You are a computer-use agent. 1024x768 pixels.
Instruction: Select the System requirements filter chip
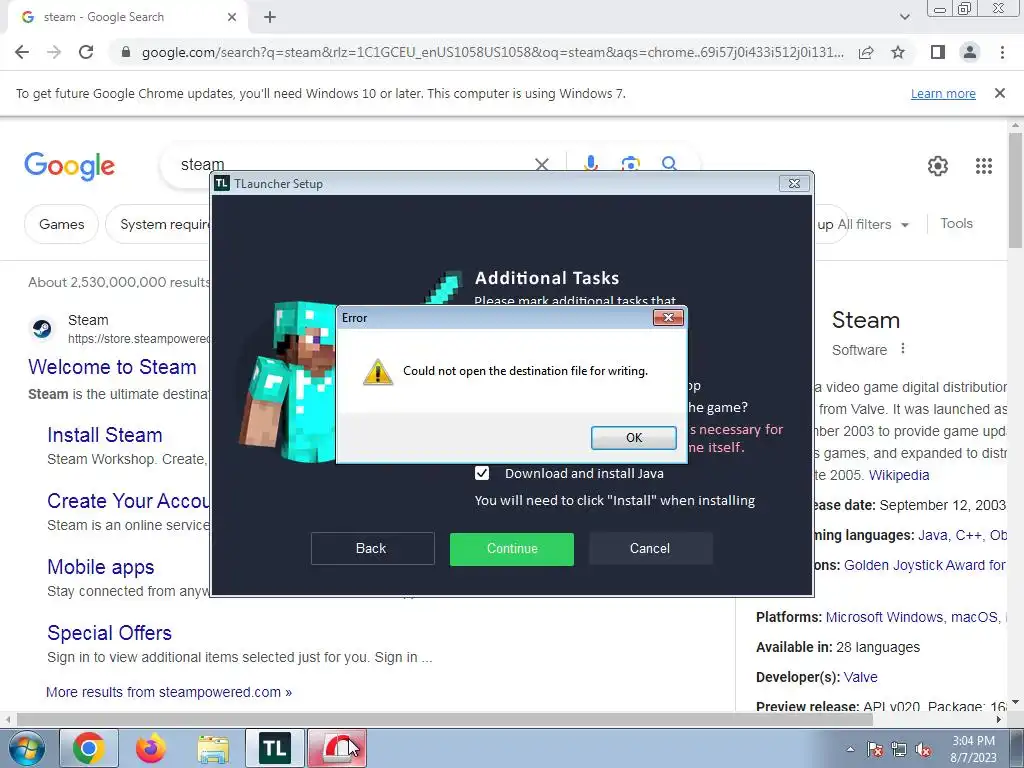159,225
